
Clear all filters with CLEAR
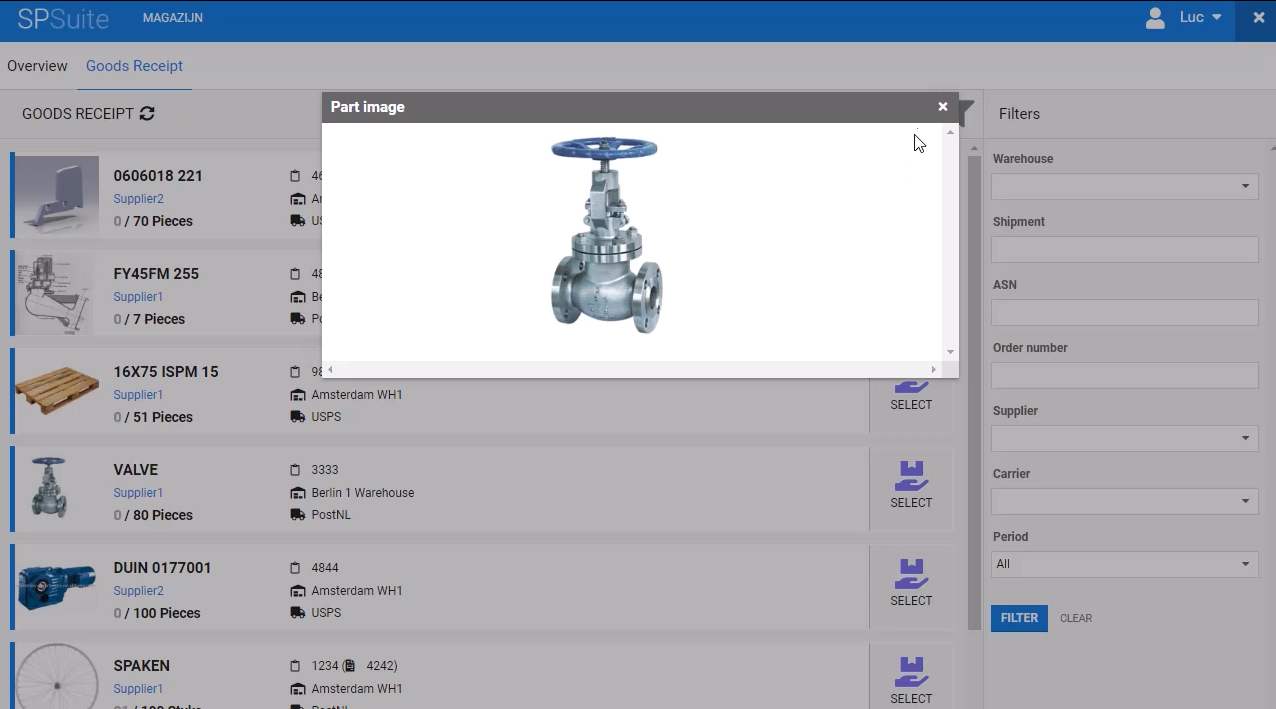(x=1076, y=618)
